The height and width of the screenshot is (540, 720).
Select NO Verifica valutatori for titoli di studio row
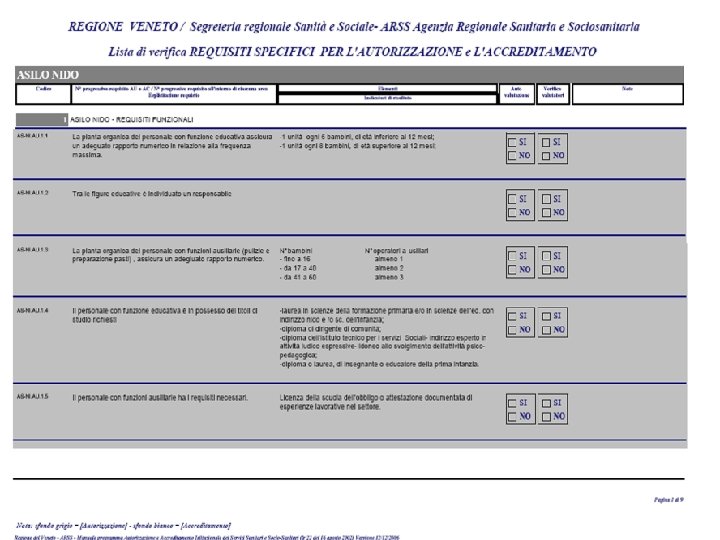546,330
